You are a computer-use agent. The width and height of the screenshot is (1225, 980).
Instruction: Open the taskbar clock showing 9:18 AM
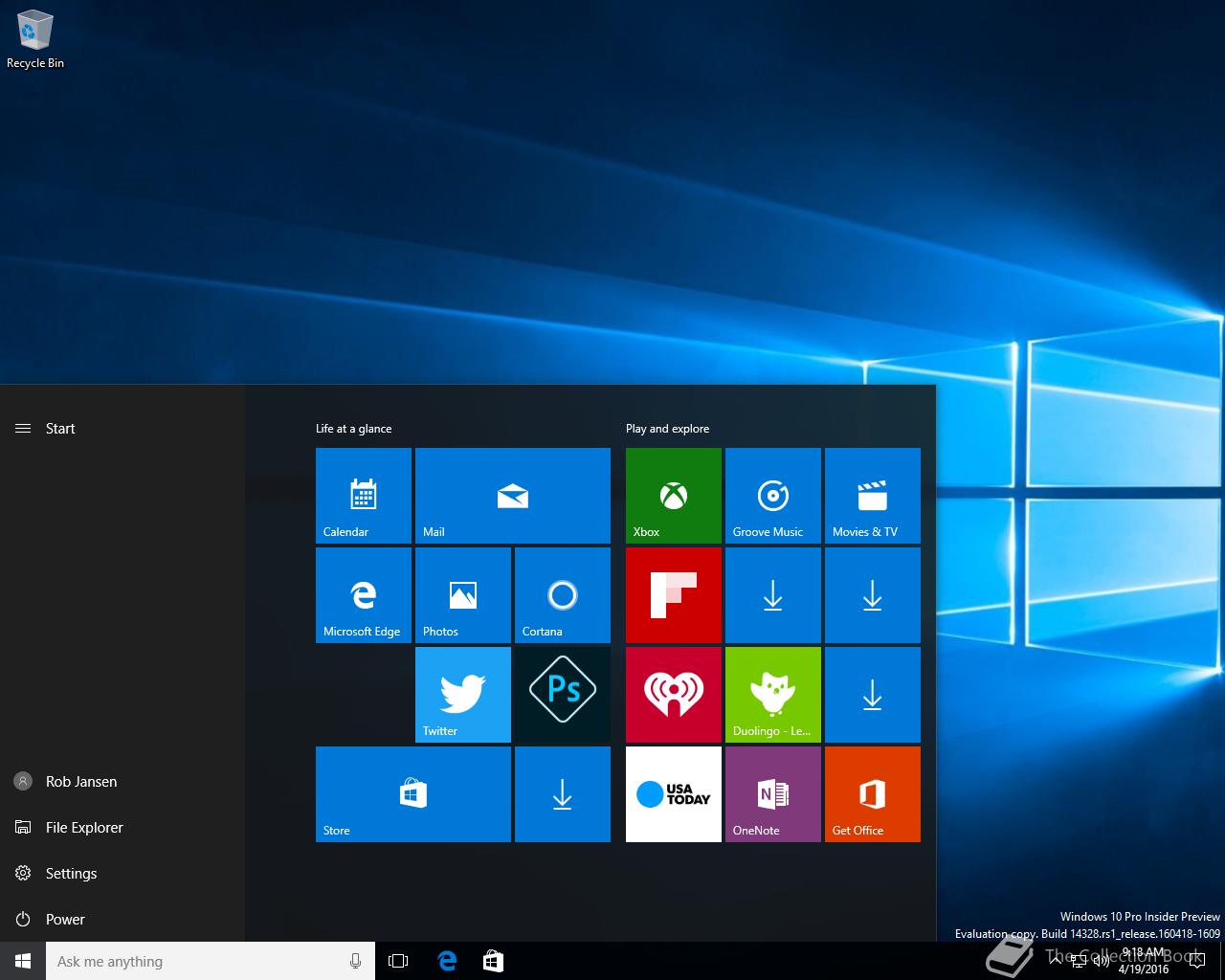[1144, 961]
